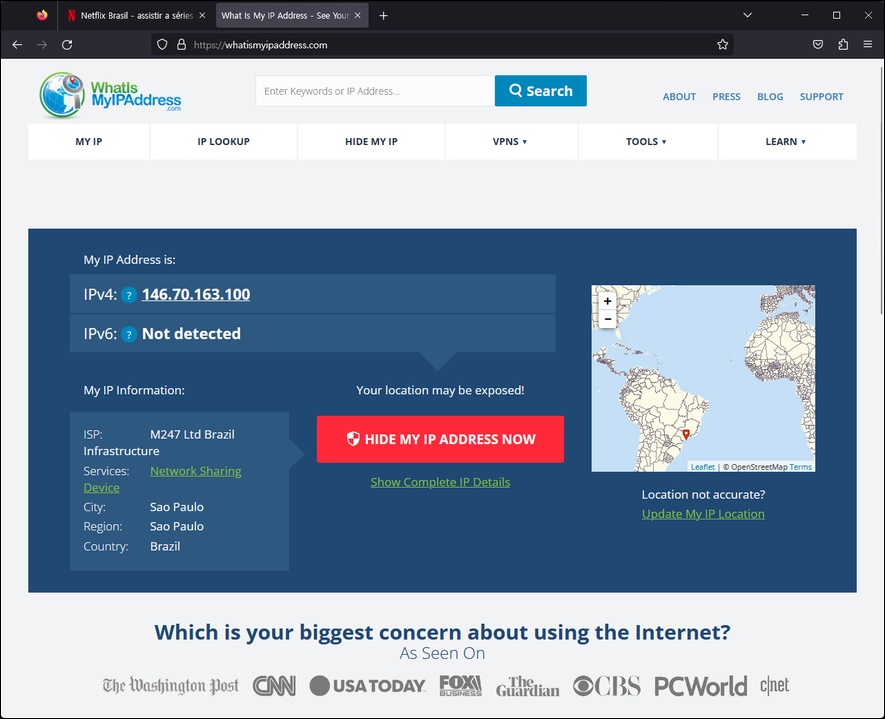
Task: Click the CBS logo
Action: click(607, 686)
